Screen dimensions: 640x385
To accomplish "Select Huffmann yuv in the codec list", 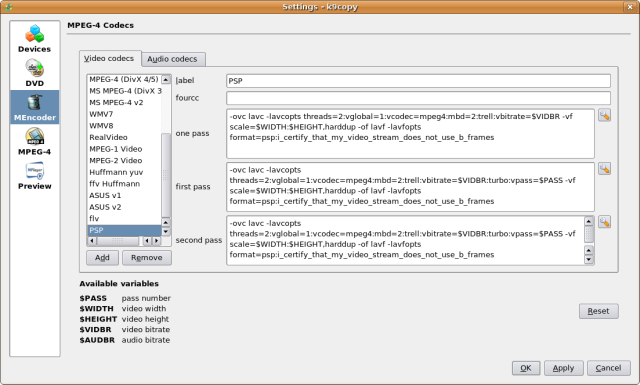I will click(x=124, y=172).
